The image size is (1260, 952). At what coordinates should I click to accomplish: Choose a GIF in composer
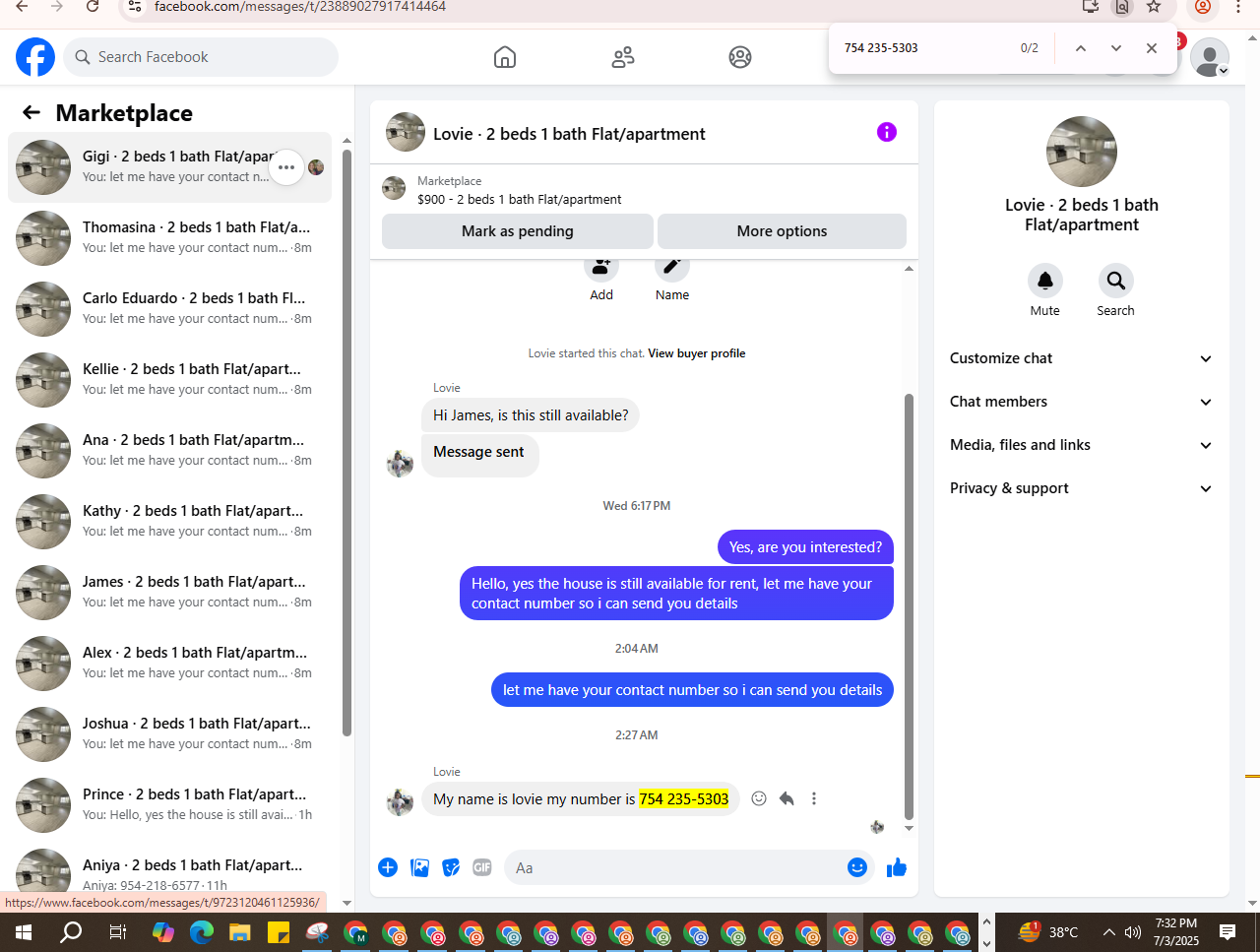[482, 867]
